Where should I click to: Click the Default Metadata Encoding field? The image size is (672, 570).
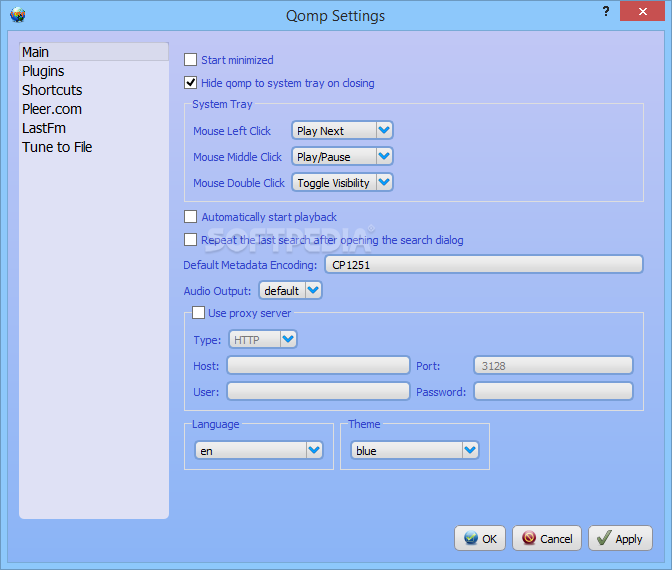coord(484,264)
